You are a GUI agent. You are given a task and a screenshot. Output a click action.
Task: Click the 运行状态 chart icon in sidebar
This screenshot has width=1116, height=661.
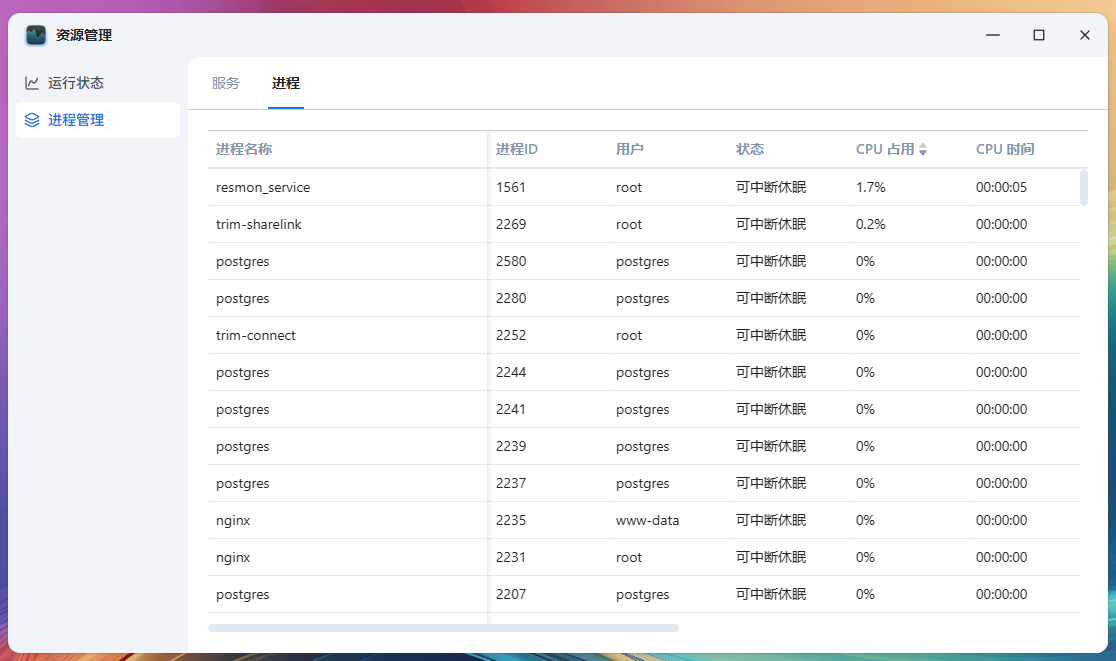(32, 83)
